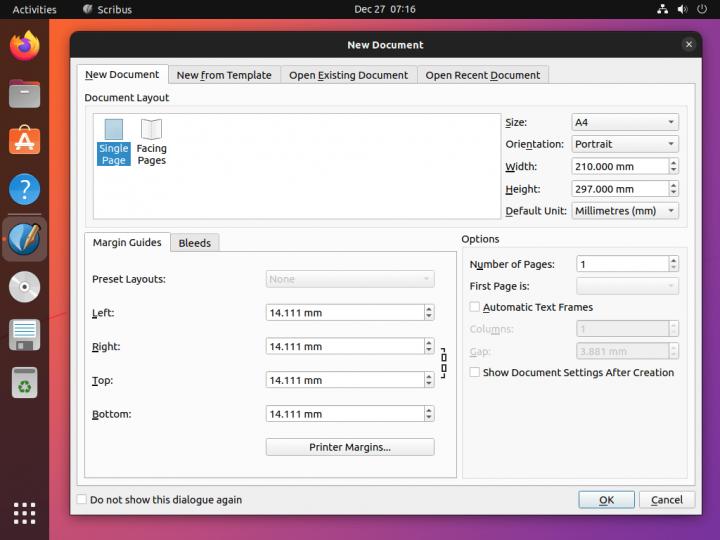Choose the Facing Pages layout icon

pyautogui.click(x=151, y=140)
